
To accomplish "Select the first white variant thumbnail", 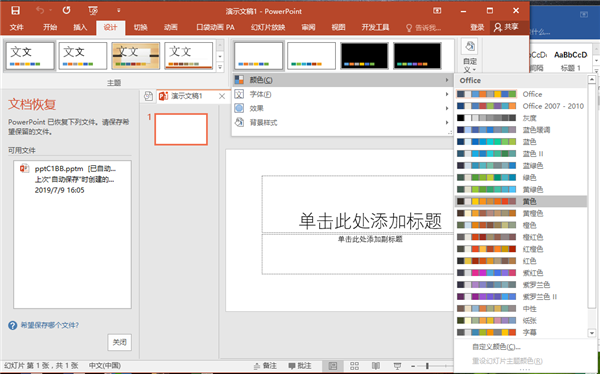I will click(259, 56).
